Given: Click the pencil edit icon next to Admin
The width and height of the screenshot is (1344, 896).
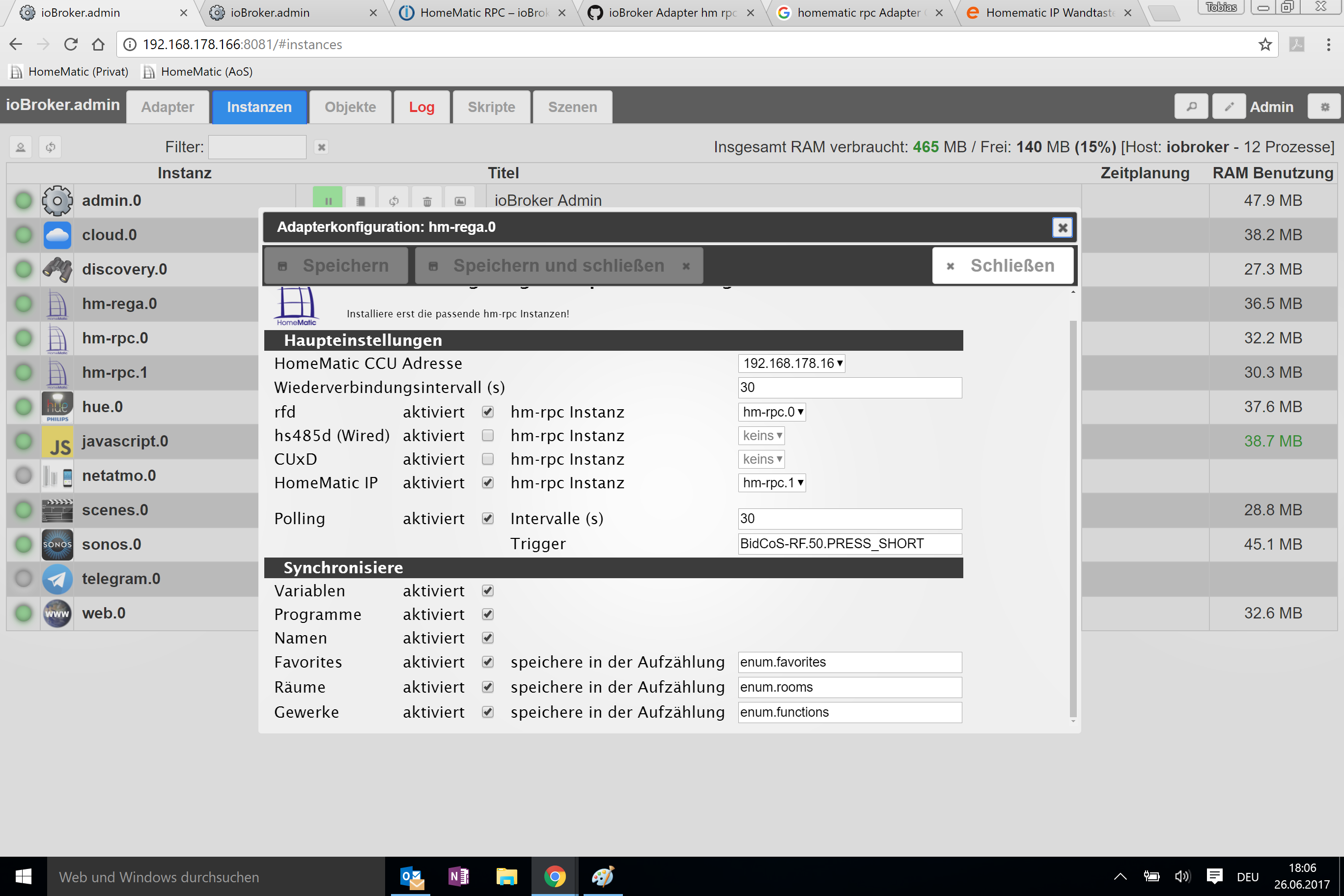Looking at the screenshot, I should pos(1228,107).
